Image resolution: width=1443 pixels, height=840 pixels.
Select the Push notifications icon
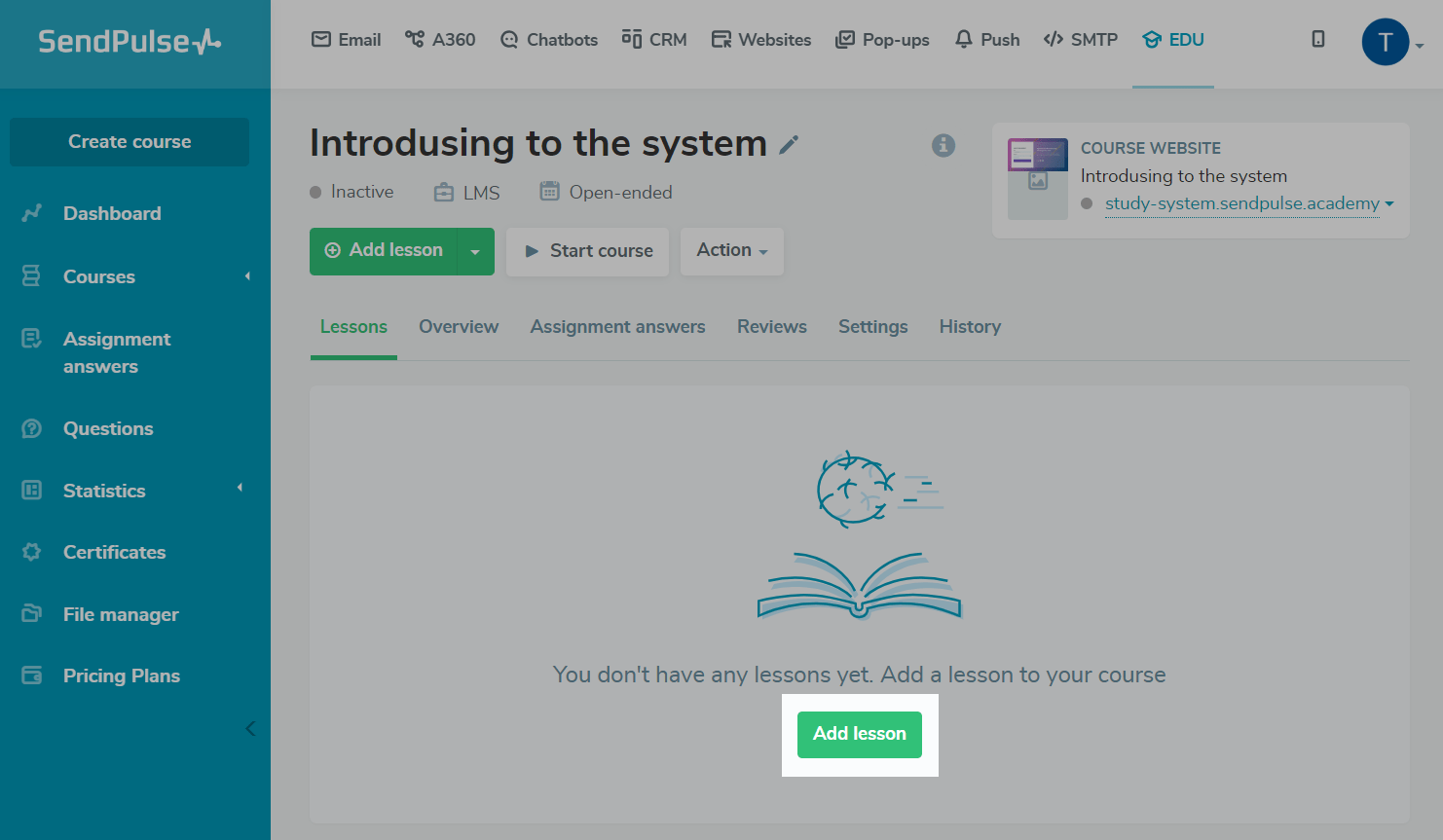point(986,40)
